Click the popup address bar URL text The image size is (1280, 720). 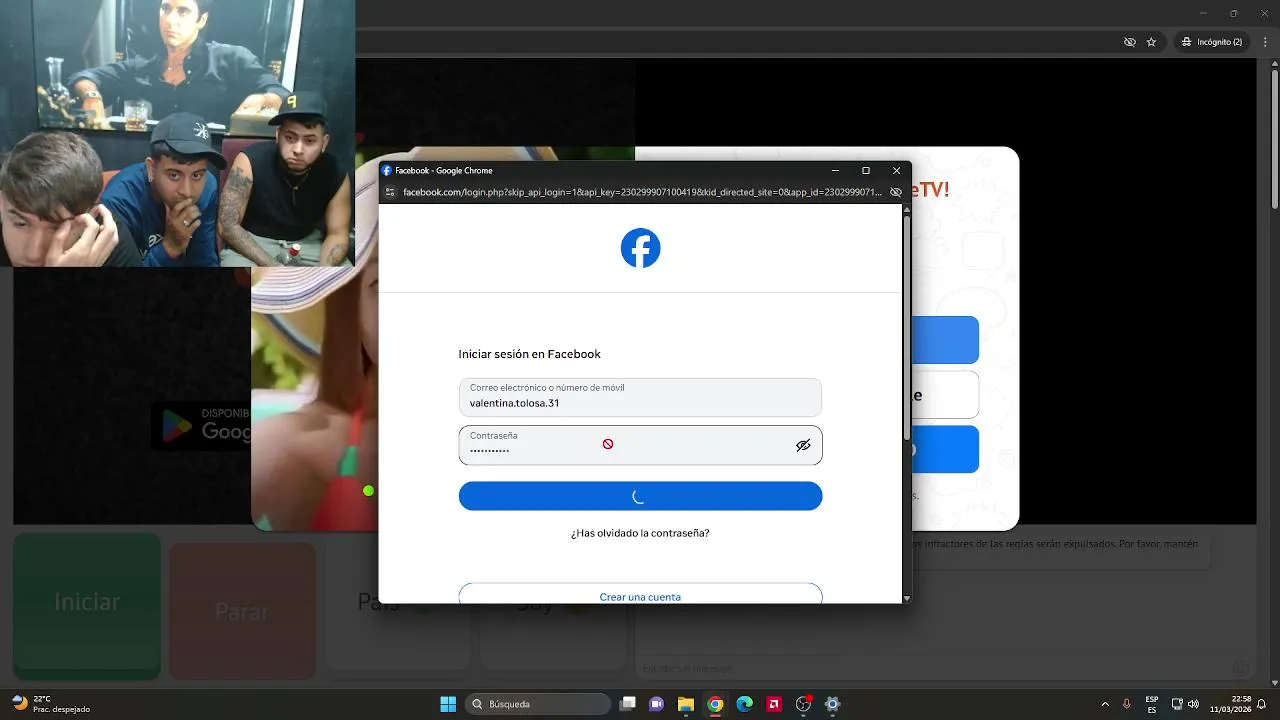[642, 192]
